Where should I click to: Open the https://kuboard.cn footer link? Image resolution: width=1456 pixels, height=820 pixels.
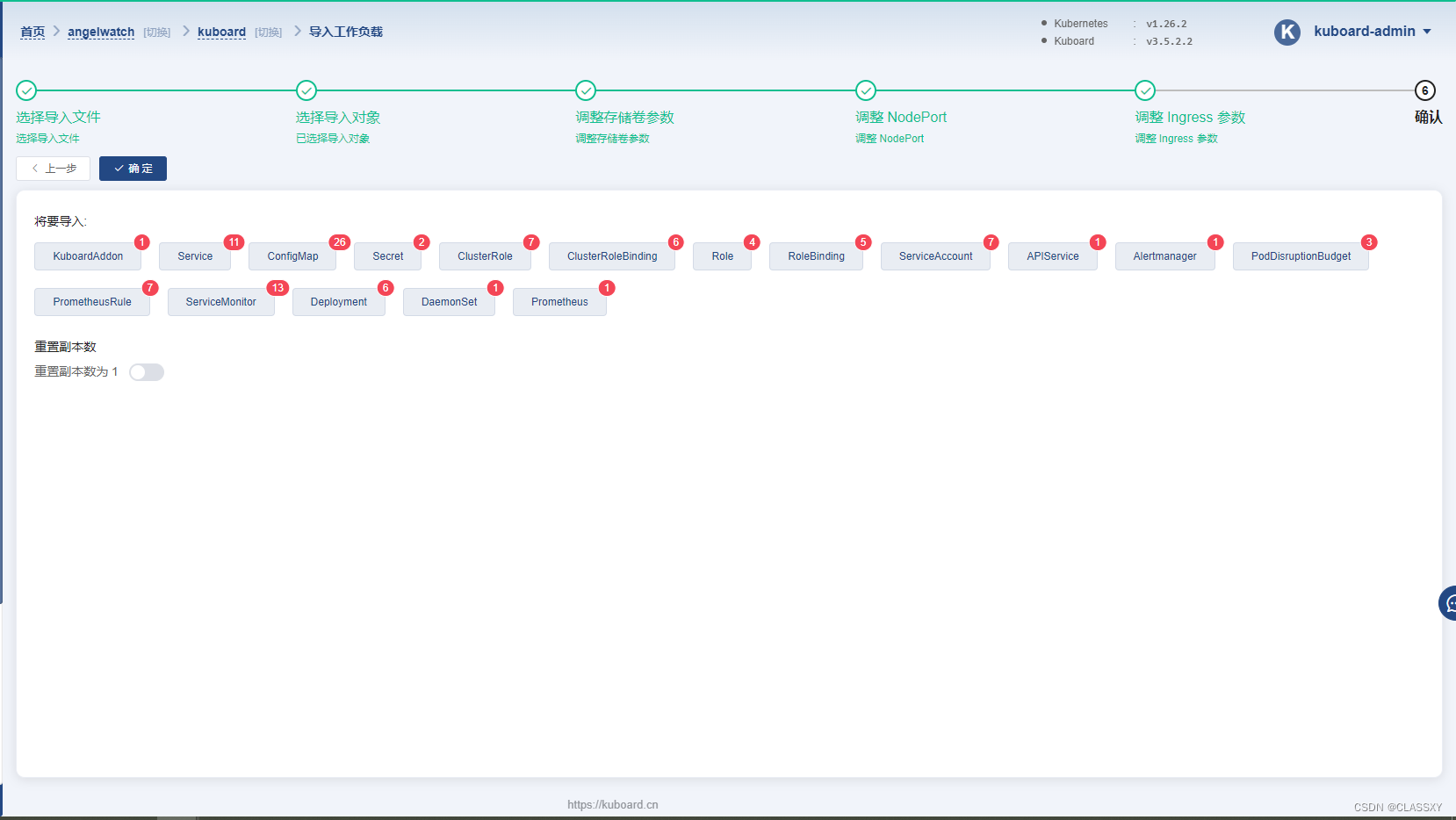click(613, 804)
